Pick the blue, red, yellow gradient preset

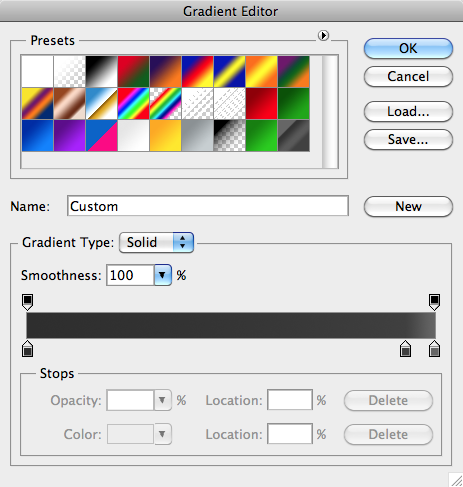[198, 72]
